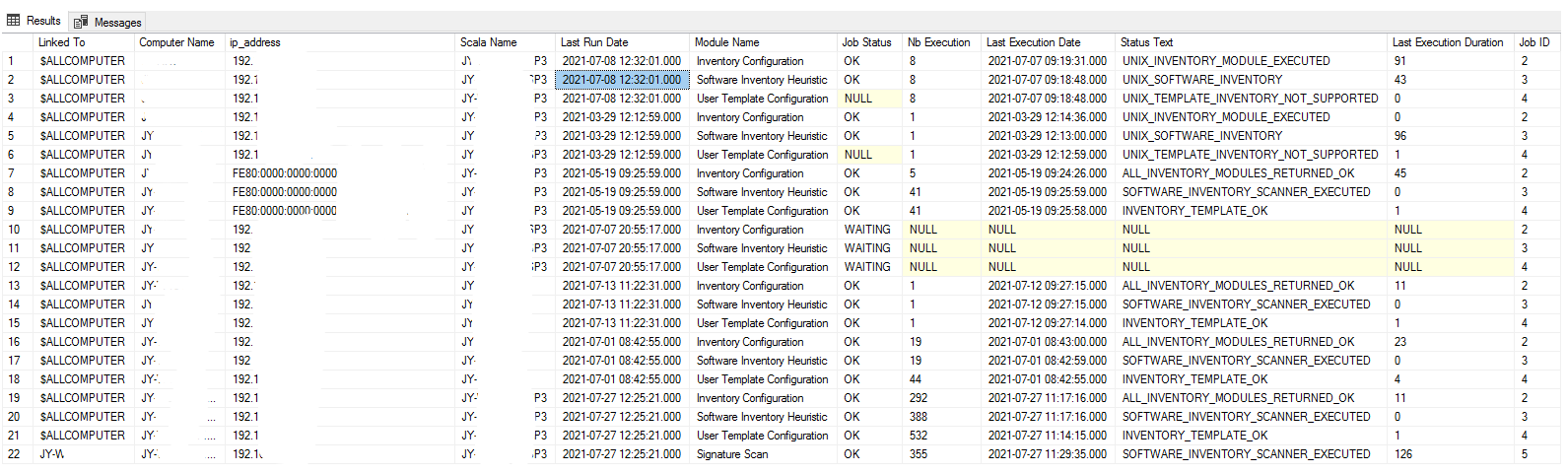
Task: Click the Computer Name column header
Action: tap(176, 42)
